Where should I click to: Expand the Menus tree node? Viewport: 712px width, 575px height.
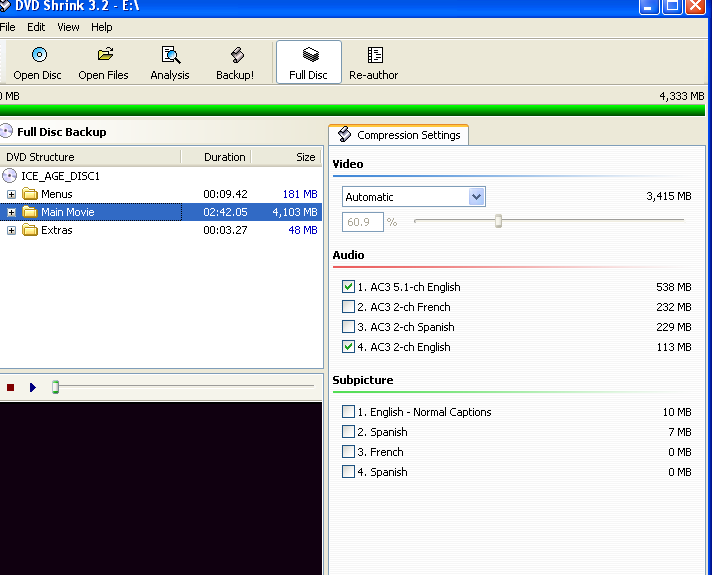(11, 194)
